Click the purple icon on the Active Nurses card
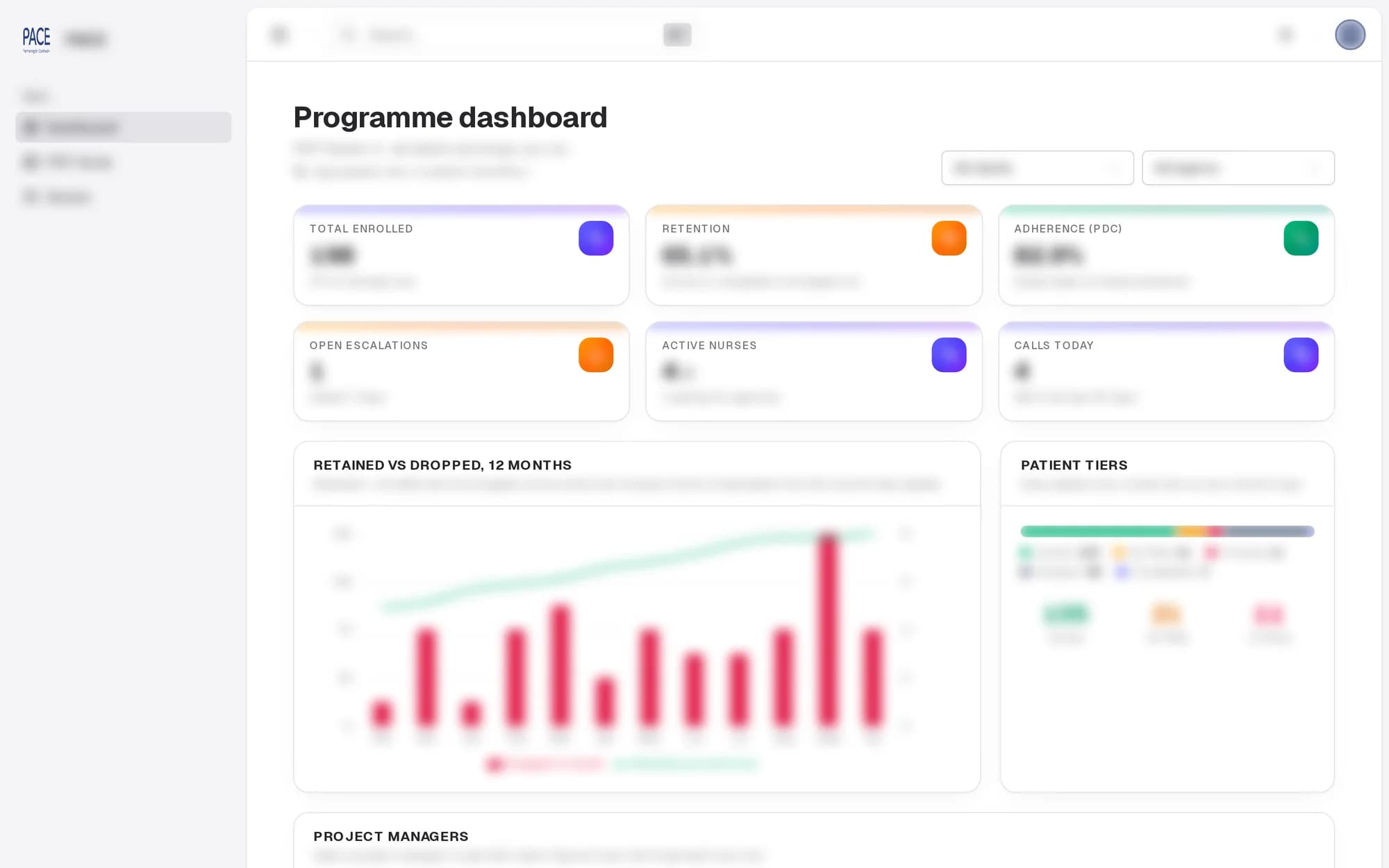1389x868 pixels. point(949,355)
